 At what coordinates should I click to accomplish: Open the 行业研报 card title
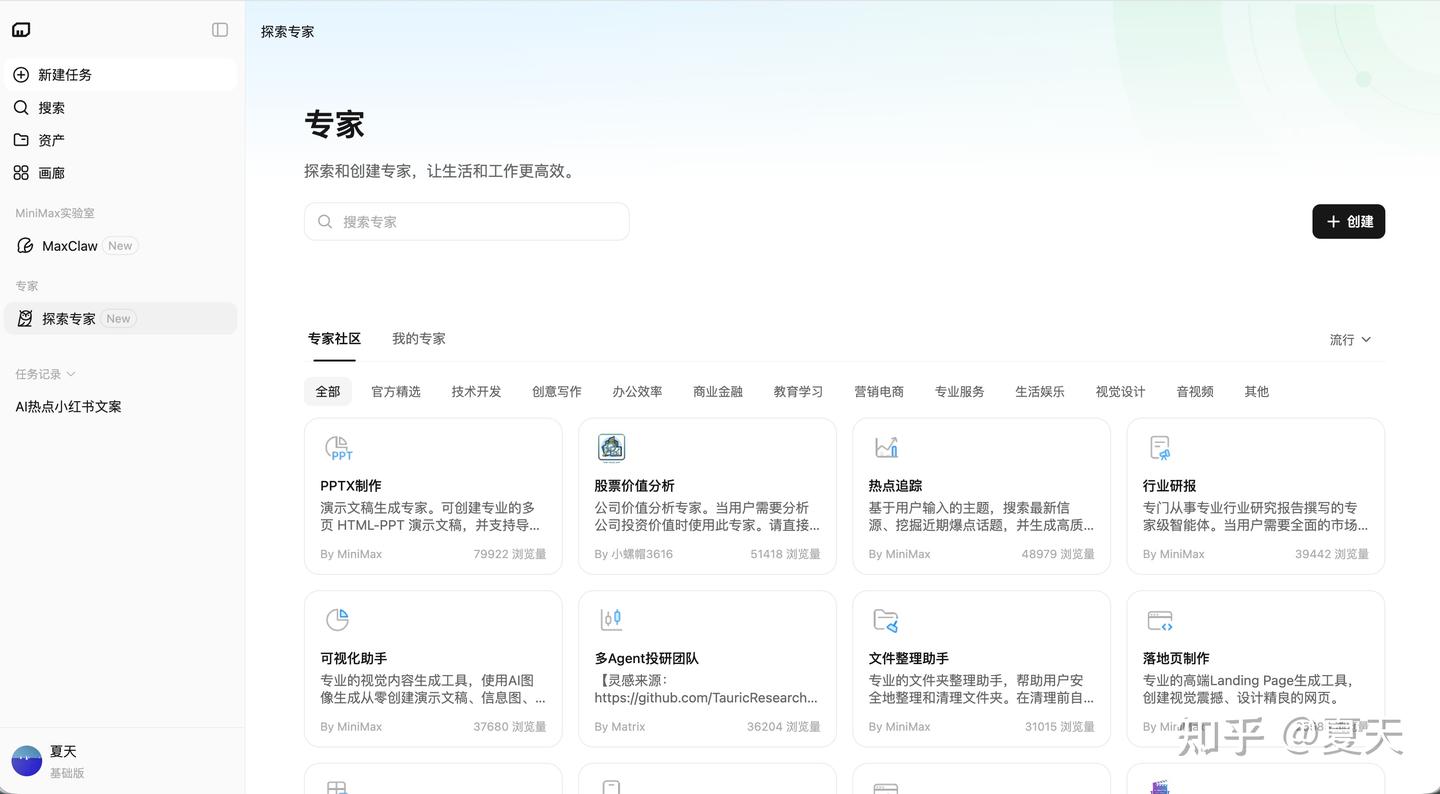(x=1170, y=486)
